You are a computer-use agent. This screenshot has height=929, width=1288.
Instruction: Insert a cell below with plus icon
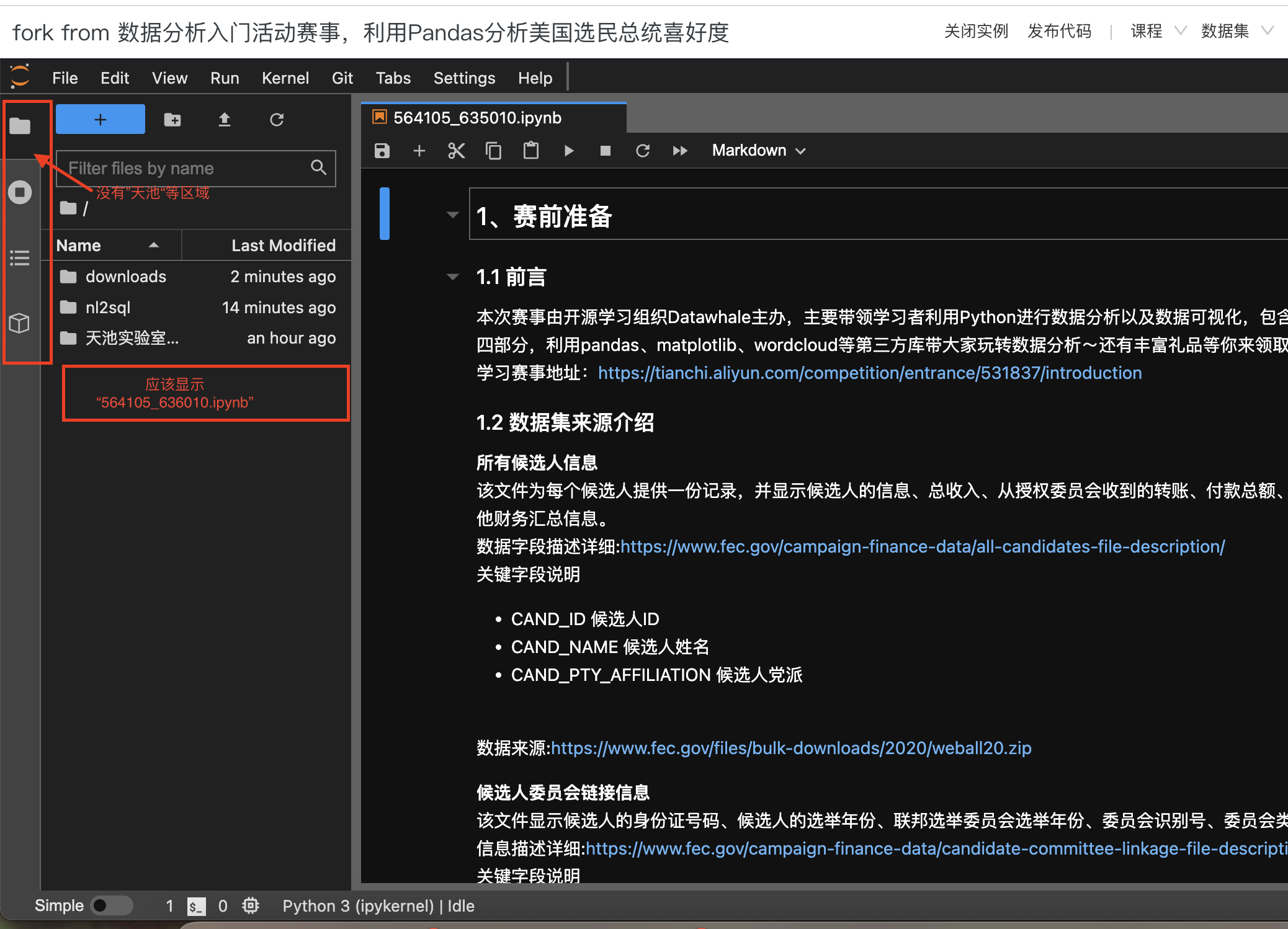[419, 151]
